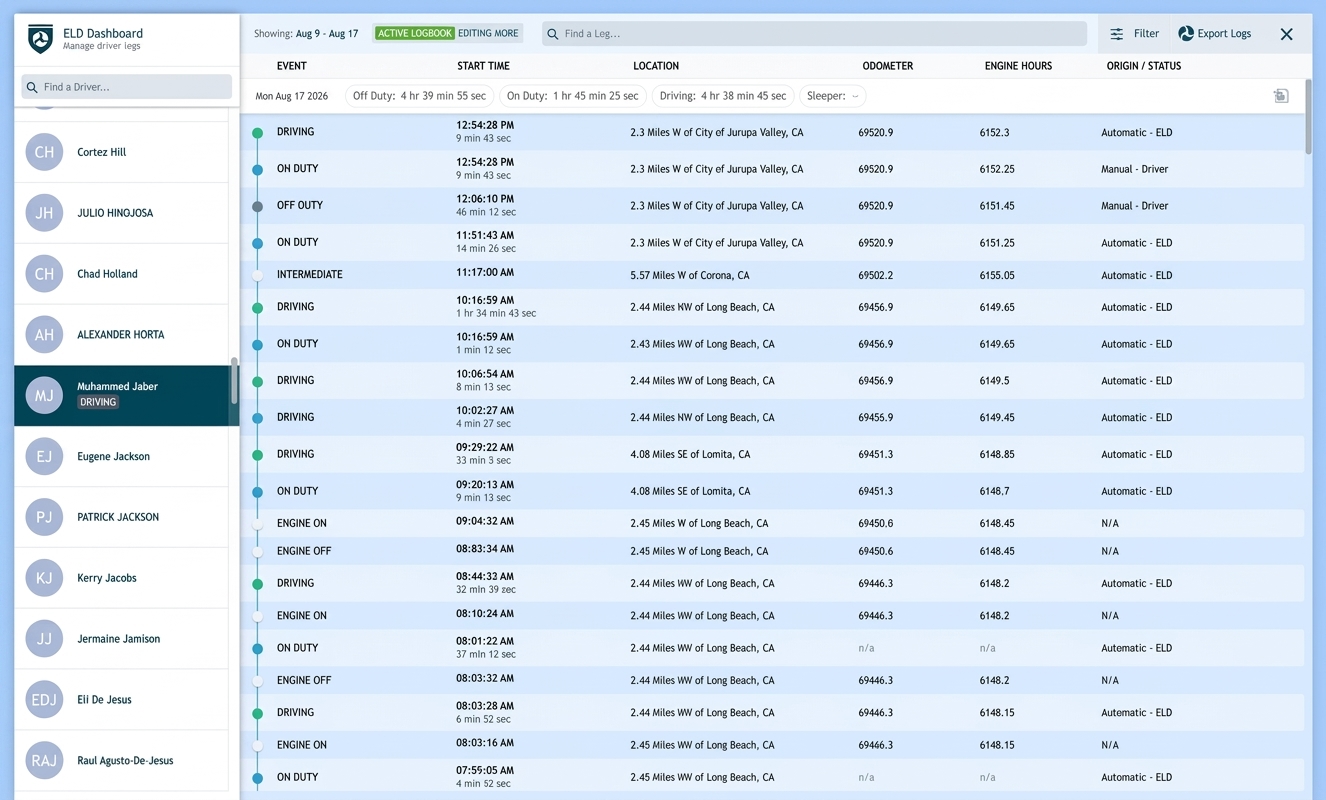Click the MJ avatar of Muhammed Jaber

pyautogui.click(x=44, y=395)
